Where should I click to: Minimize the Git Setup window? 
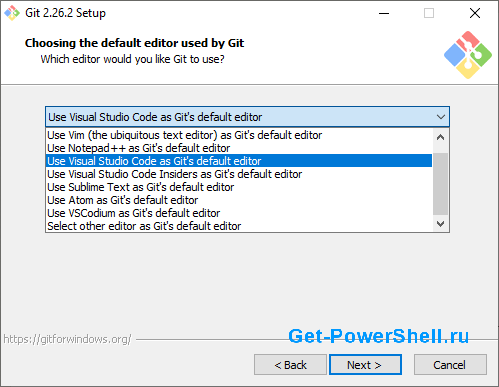click(x=384, y=13)
